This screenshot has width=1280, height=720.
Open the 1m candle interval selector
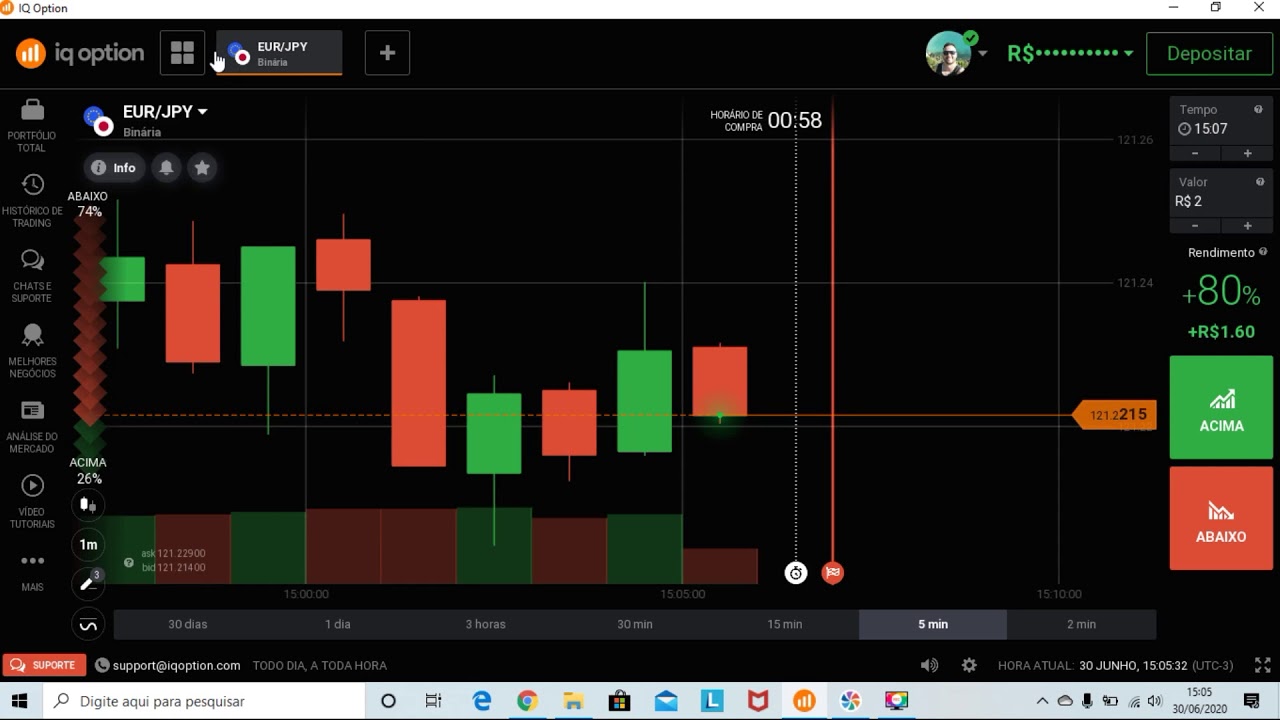point(89,545)
